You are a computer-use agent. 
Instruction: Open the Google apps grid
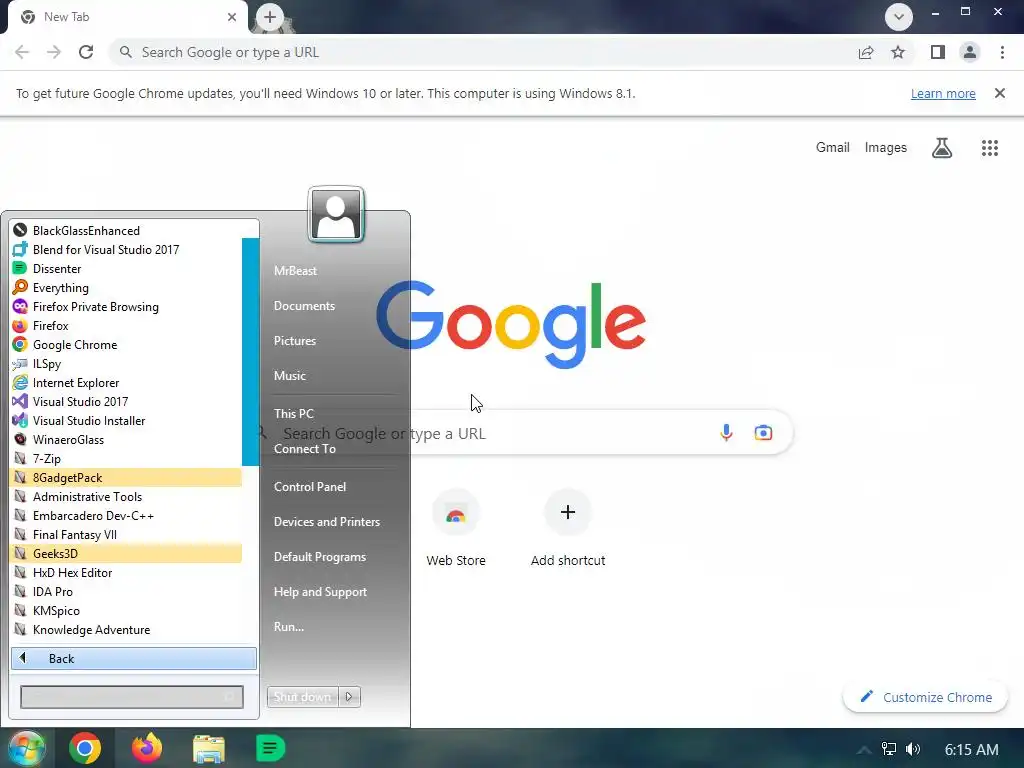click(x=990, y=148)
